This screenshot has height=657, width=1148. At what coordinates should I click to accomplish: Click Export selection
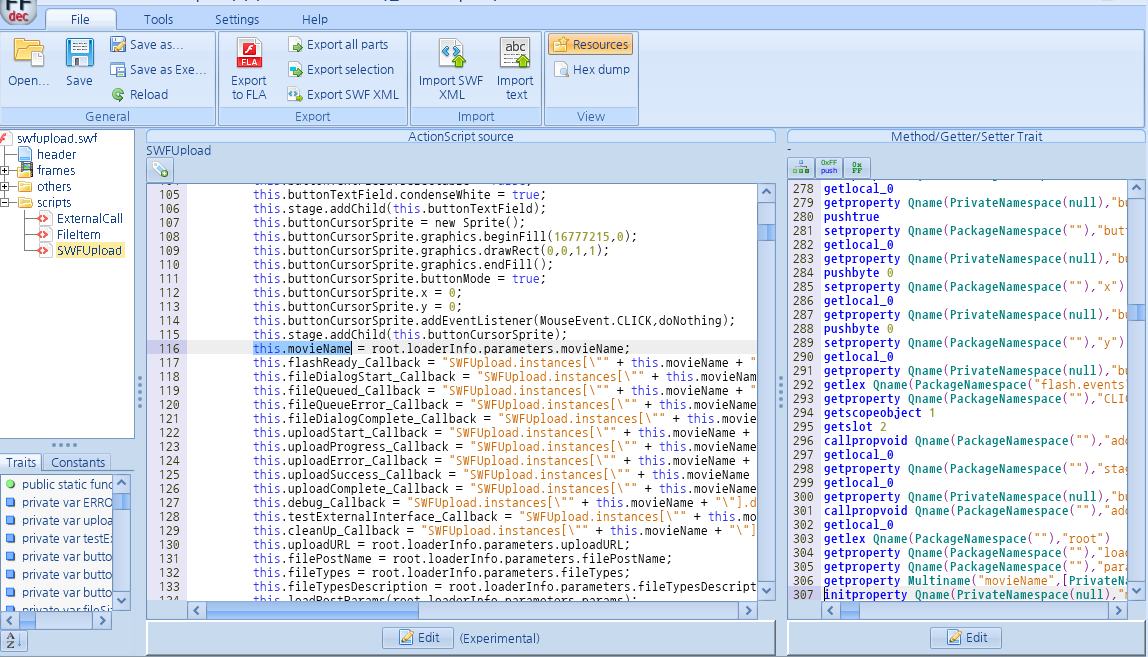[341, 70]
